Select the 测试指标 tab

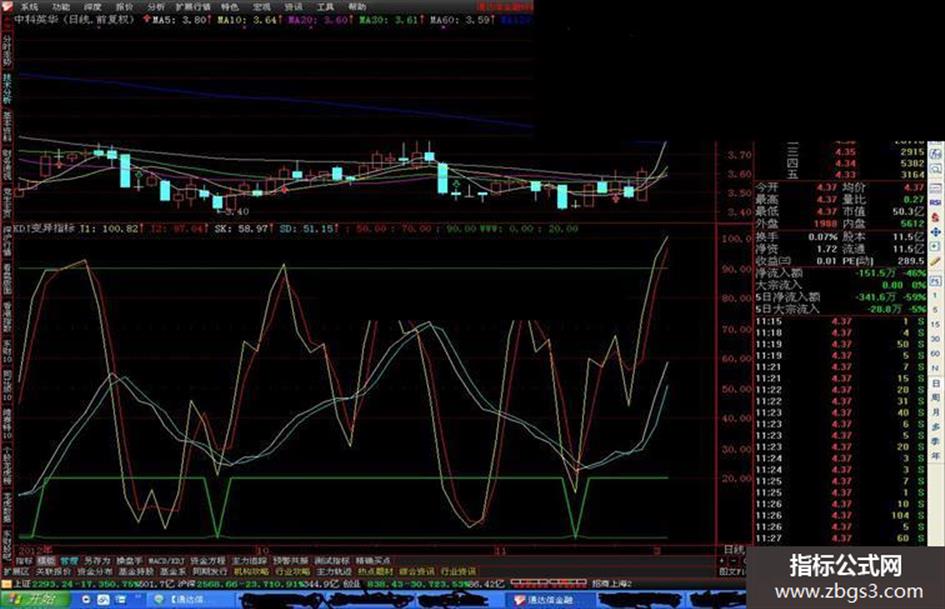[332, 561]
